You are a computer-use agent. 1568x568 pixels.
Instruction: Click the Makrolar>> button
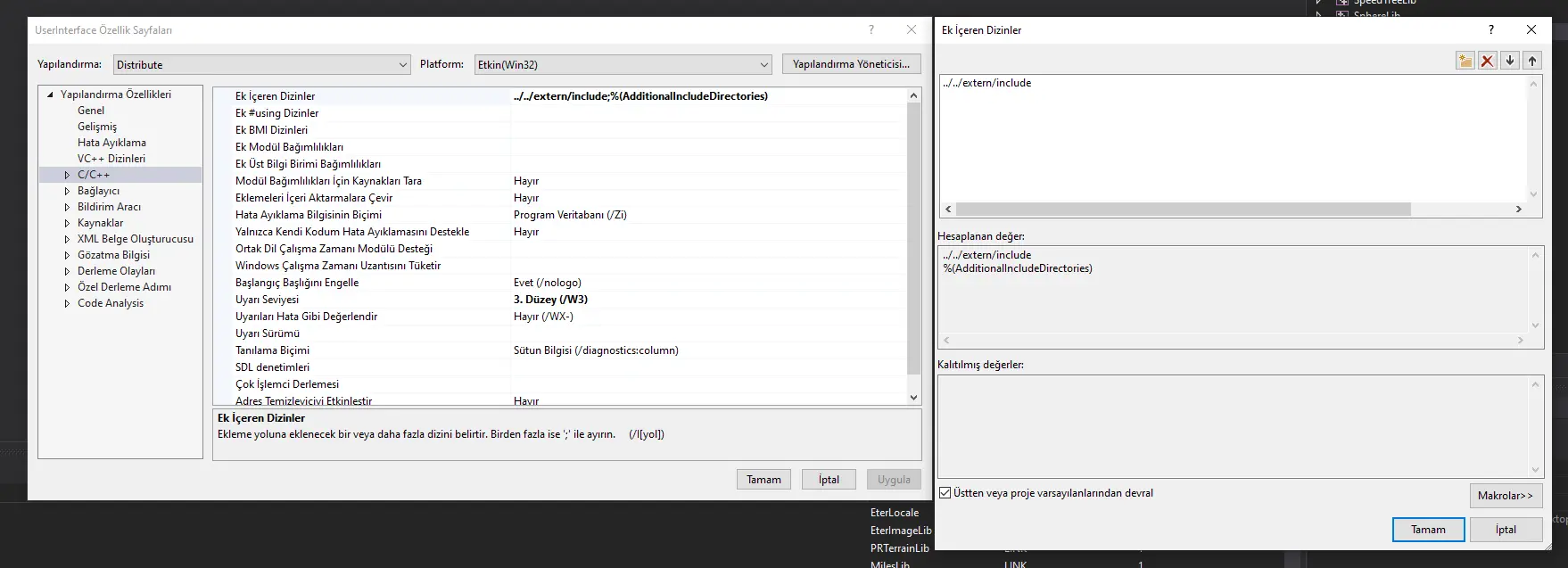pyautogui.click(x=1505, y=496)
